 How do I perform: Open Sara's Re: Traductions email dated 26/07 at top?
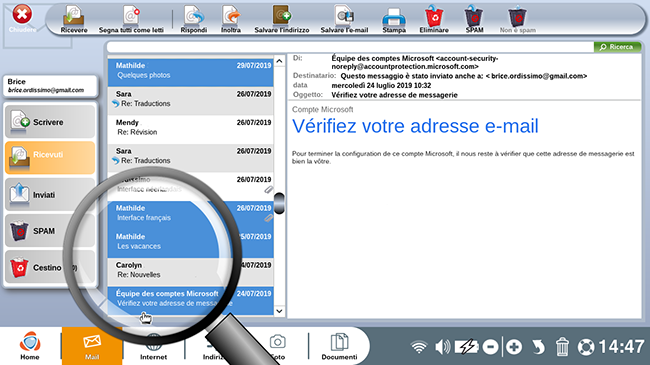[191, 100]
